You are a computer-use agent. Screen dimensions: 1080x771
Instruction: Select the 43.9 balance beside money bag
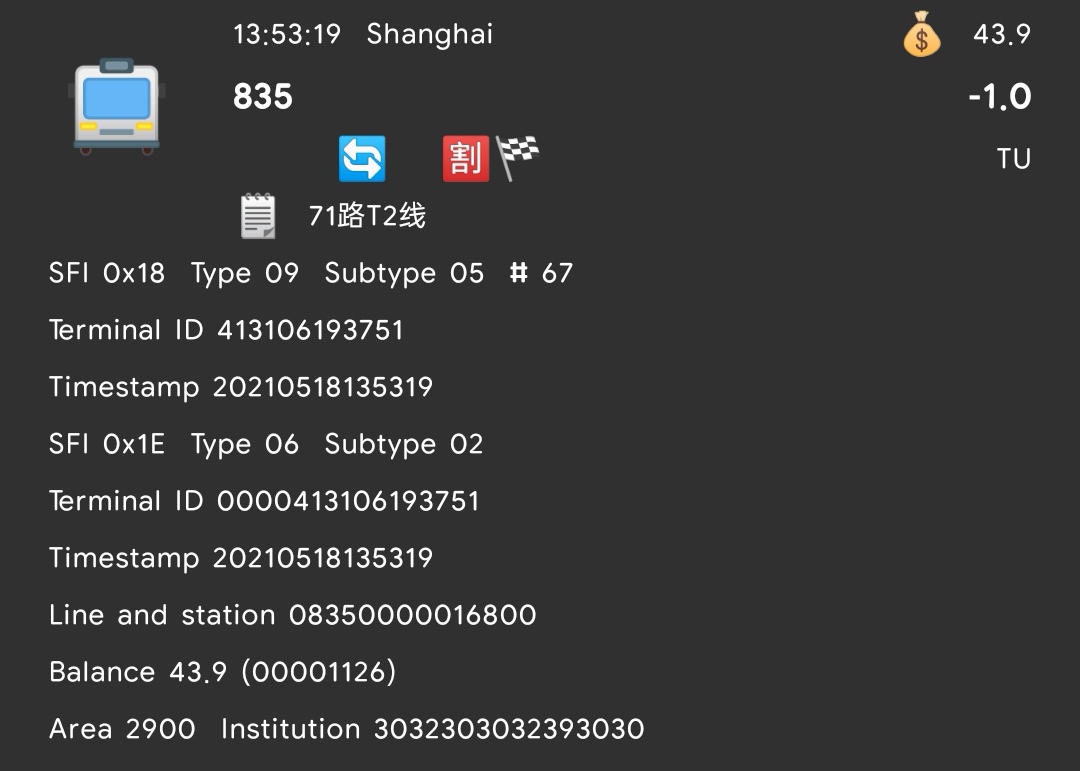[x=1001, y=35]
